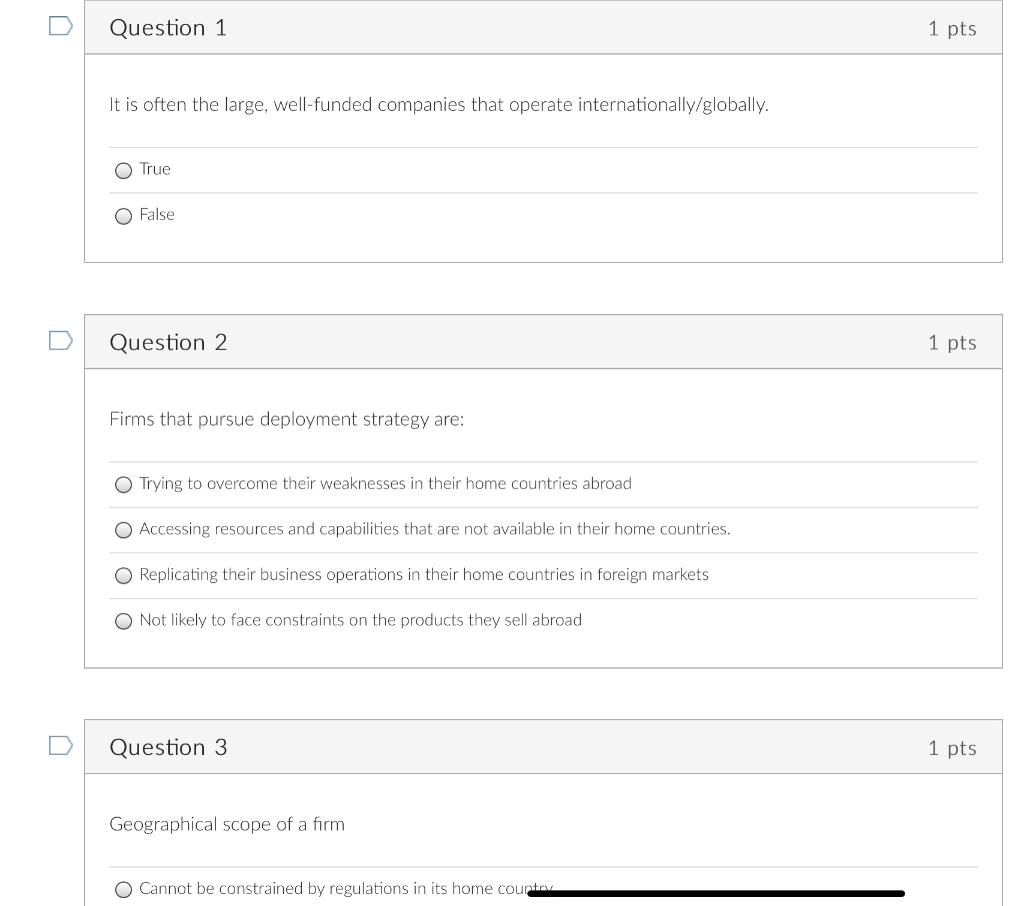Click the 'large, well-funded companies' question text
This screenshot has height=906, width=1024.
(438, 105)
